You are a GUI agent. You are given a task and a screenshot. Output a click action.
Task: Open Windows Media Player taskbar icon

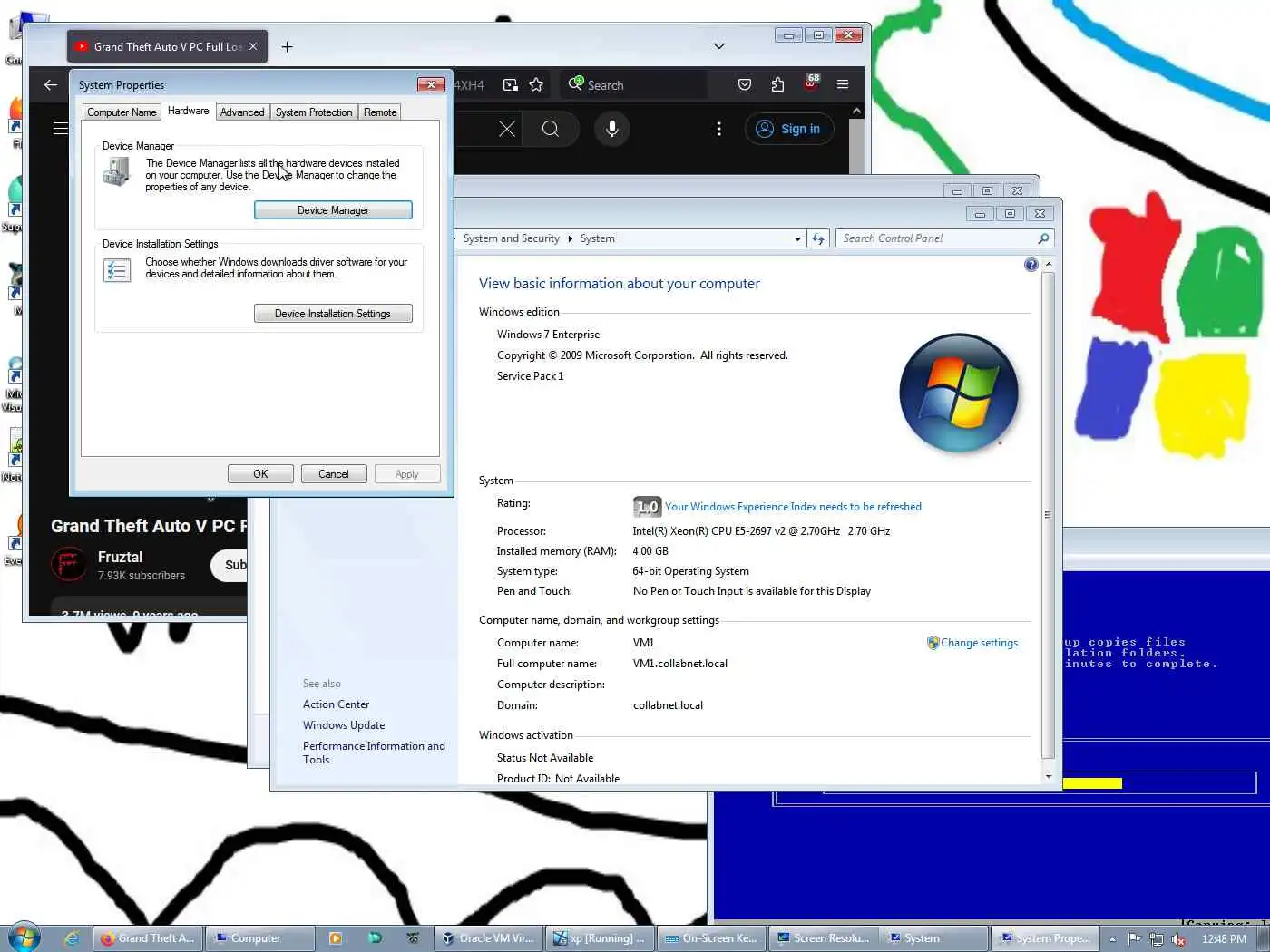coord(336,938)
